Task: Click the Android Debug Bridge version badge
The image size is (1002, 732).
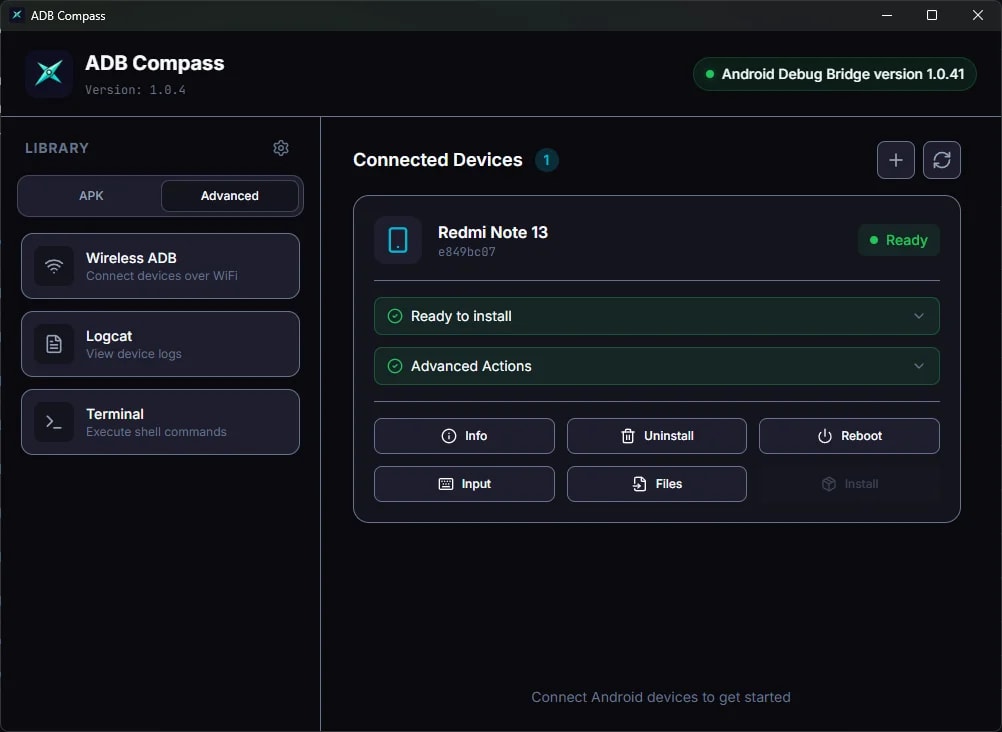Action: (834, 73)
